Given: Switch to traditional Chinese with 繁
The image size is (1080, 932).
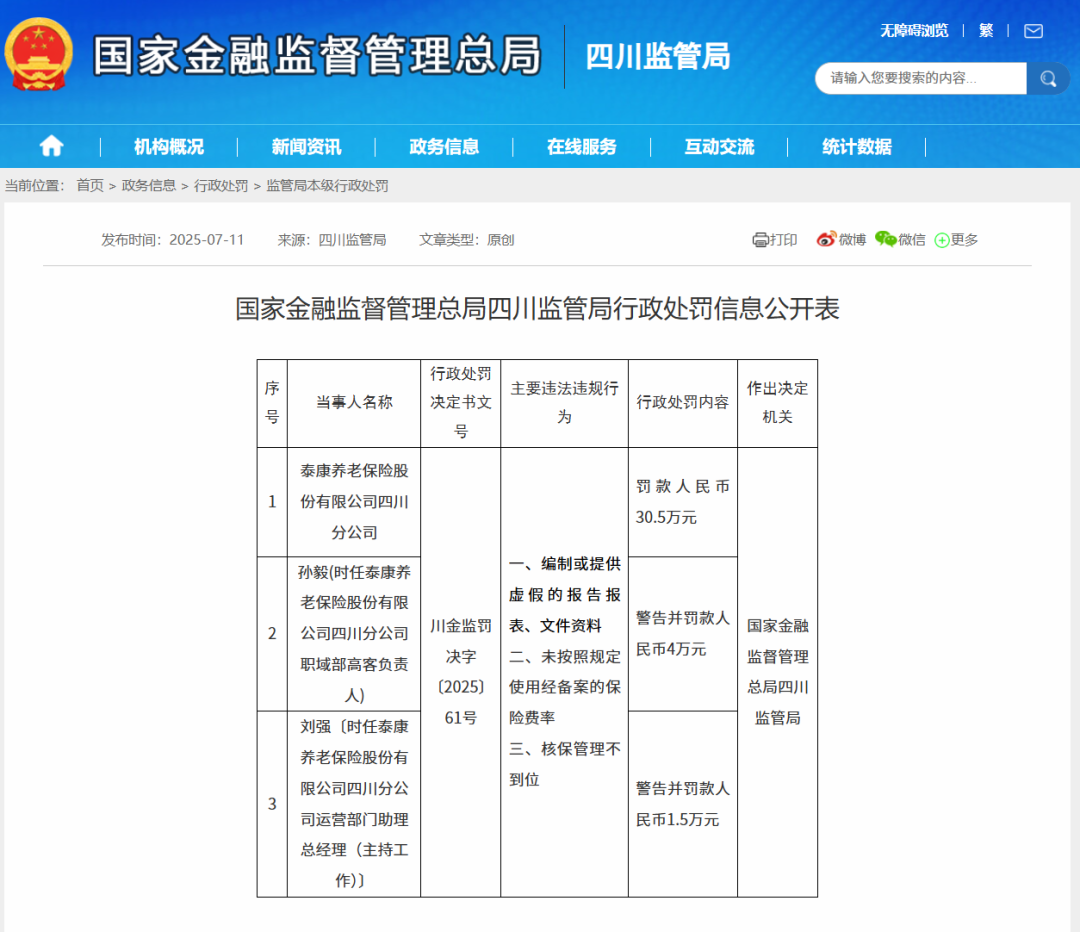Looking at the screenshot, I should 986,31.
